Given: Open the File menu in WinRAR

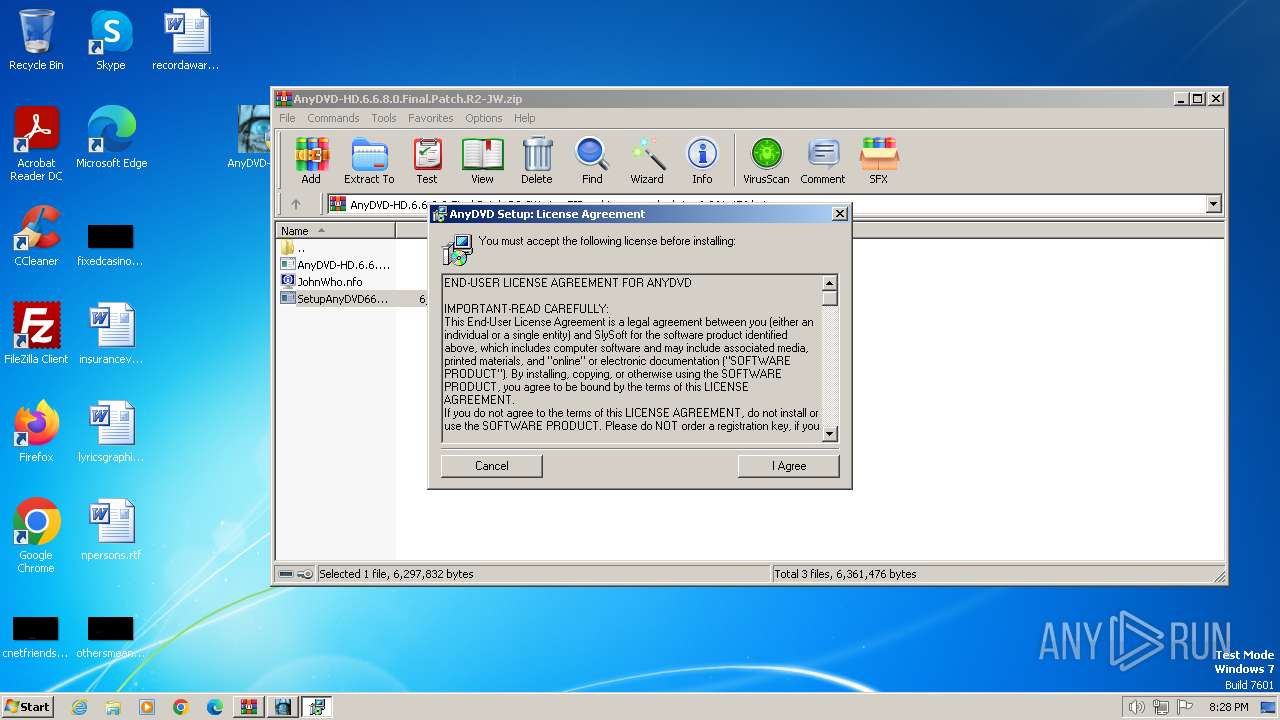Looking at the screenshot, I should [287, 118].
